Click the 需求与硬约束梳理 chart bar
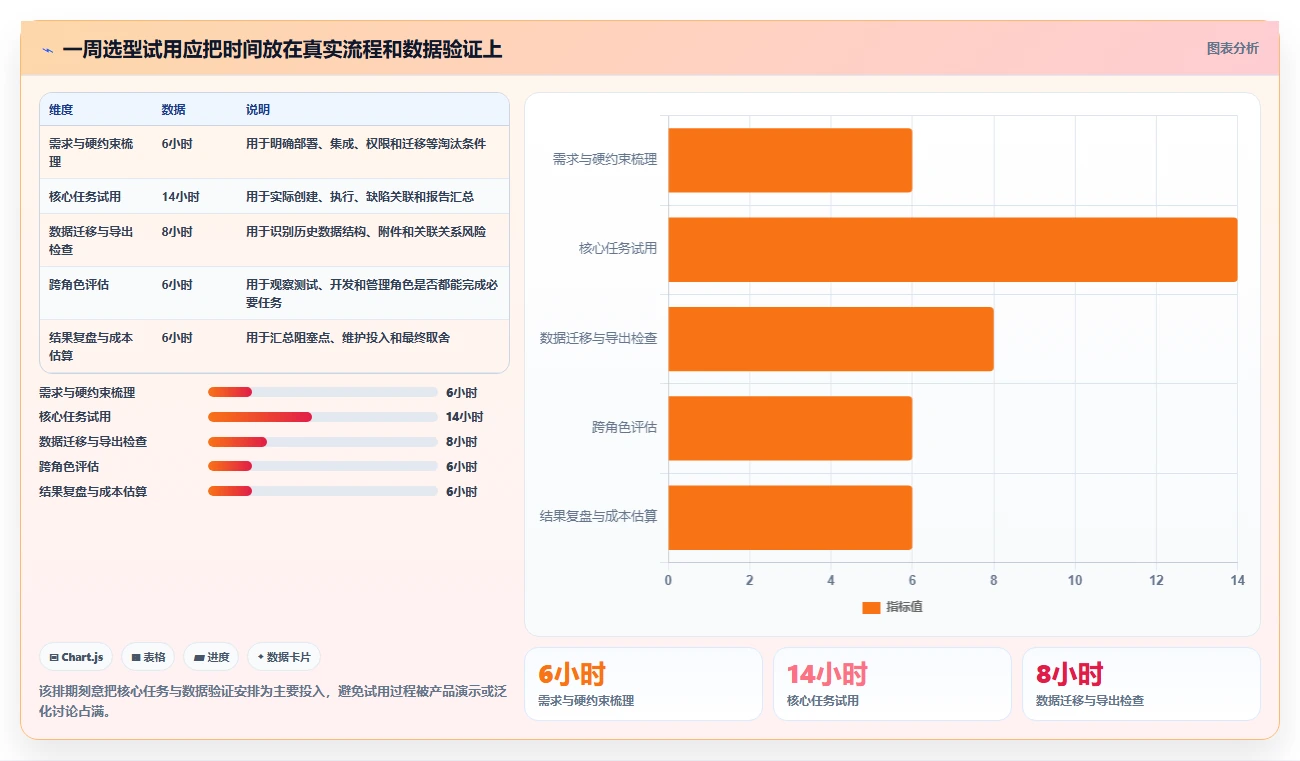The width and height of the screenshot is (1300, 761). [790, 160]
